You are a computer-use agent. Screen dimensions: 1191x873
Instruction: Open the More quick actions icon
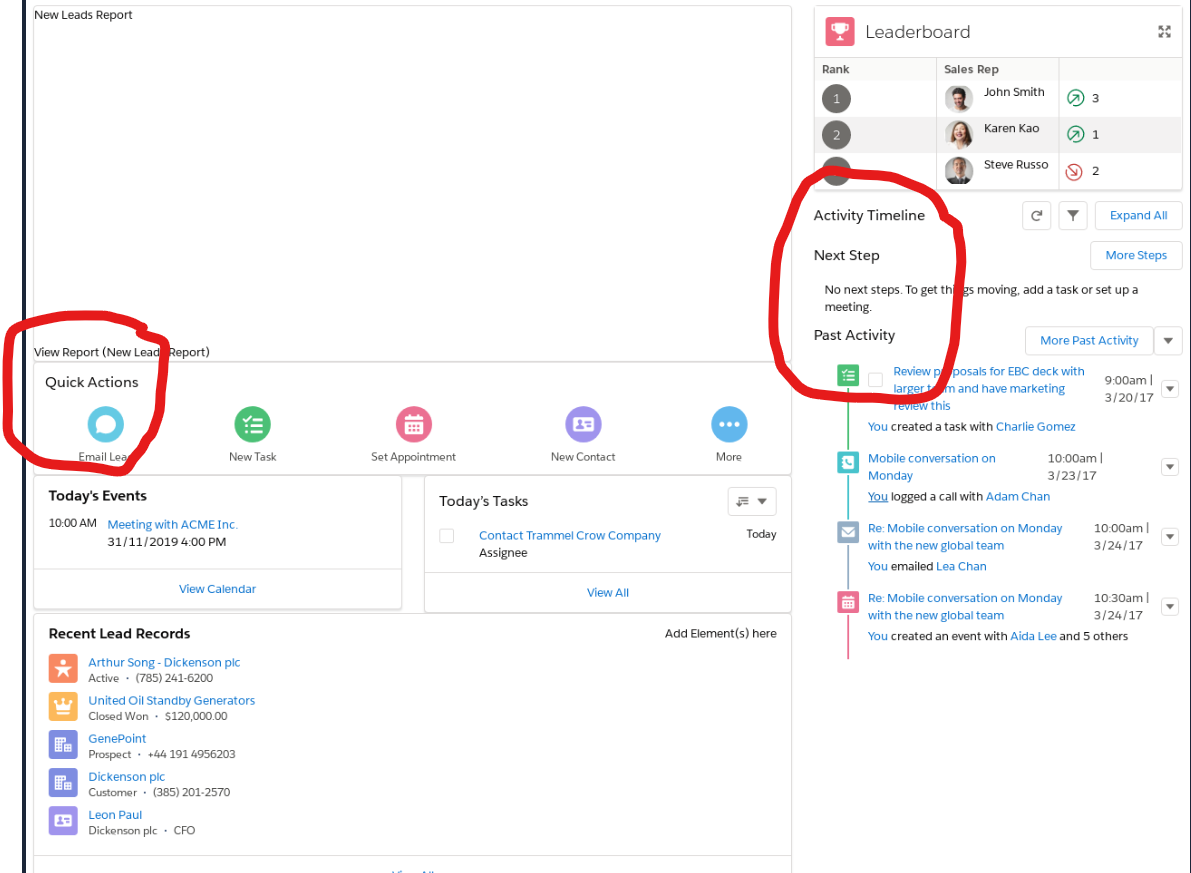pyautogui.click(x=729, y=424)
